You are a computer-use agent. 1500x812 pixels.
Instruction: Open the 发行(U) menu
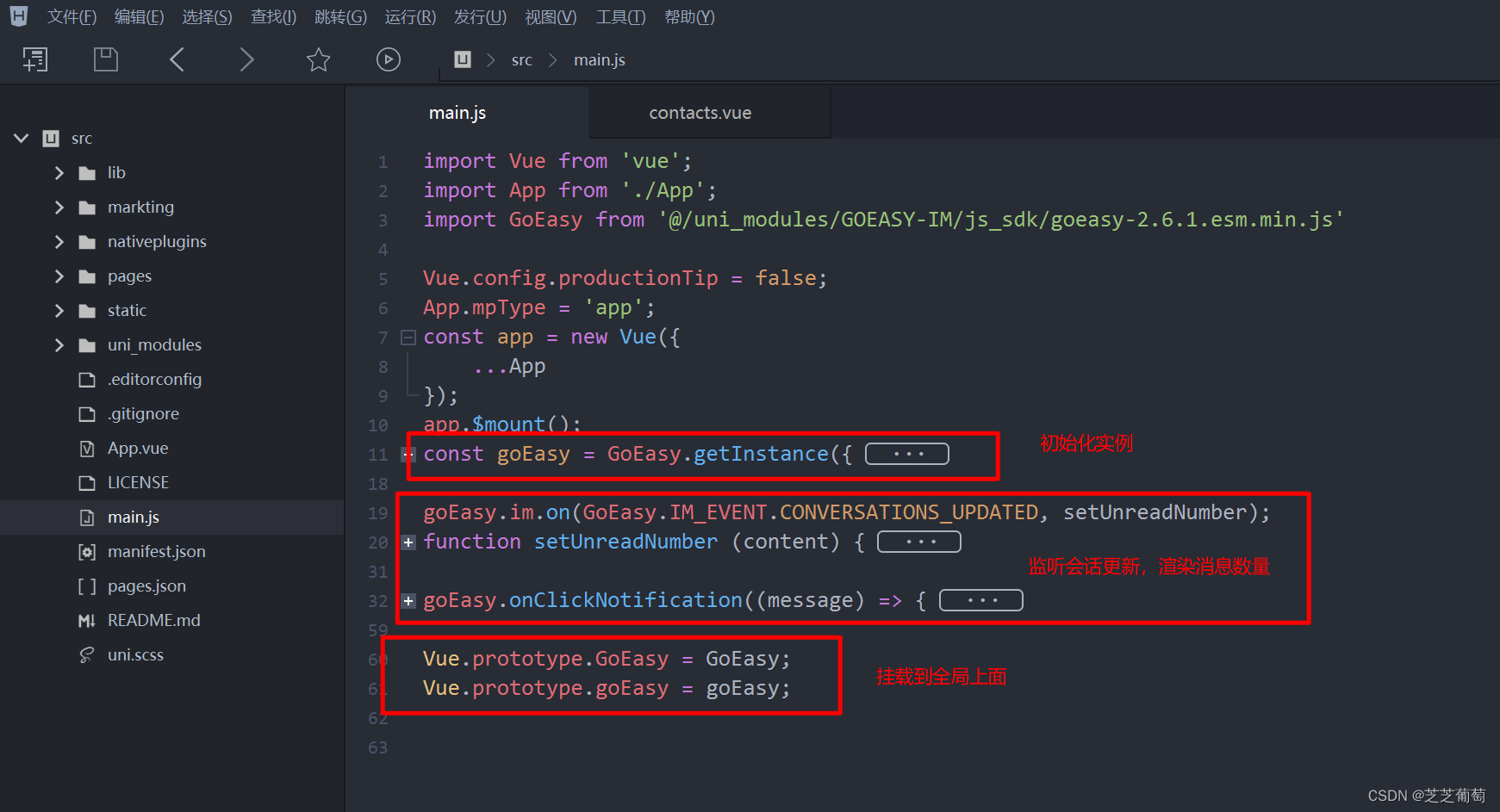click(480, 17)
